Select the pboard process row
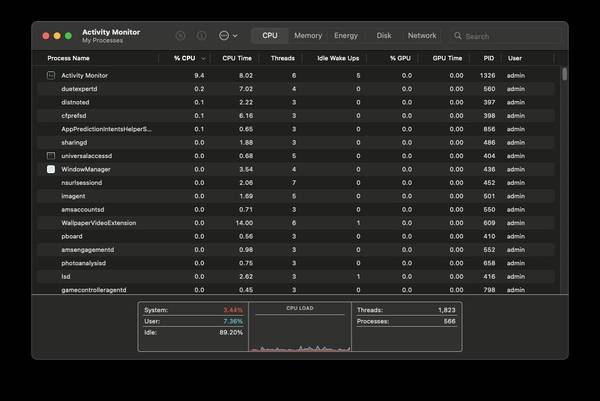Image resolution: width=600 pixels, height=401 pixels. 296,236
